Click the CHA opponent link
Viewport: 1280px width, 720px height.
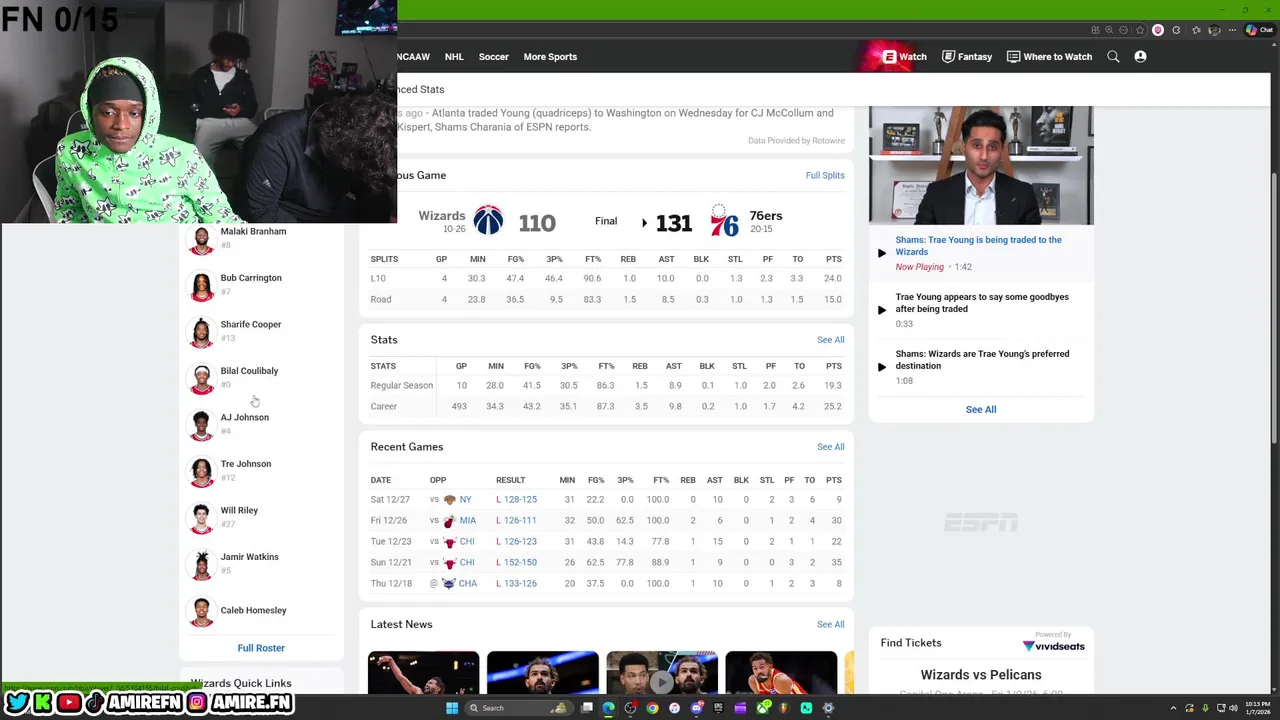coord(467,583)
